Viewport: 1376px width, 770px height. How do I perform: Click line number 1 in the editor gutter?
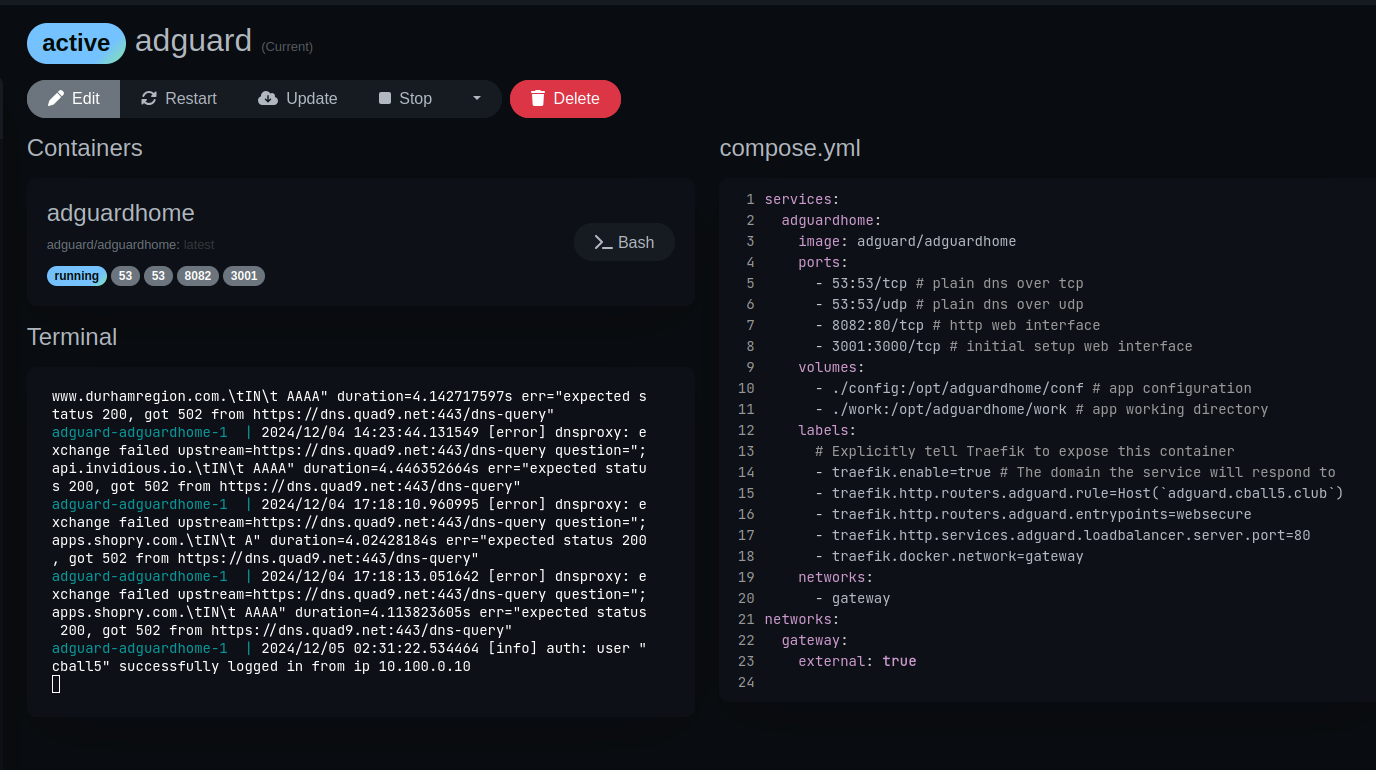(750, 199)
